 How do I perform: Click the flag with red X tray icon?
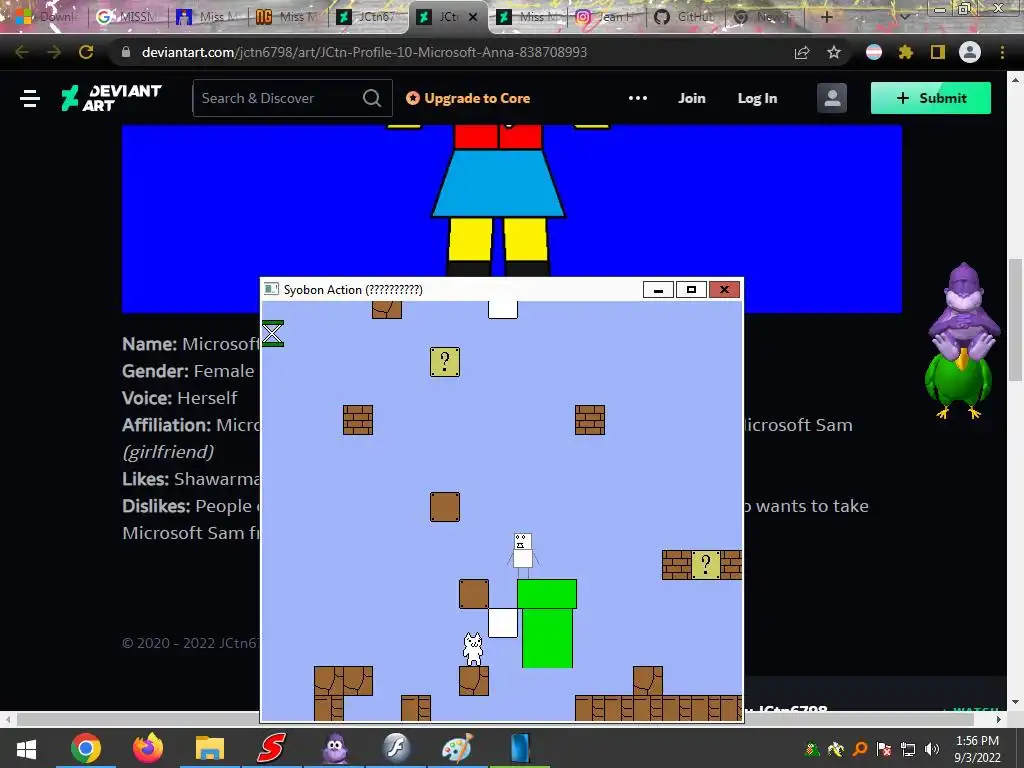(x=884, y=748)
